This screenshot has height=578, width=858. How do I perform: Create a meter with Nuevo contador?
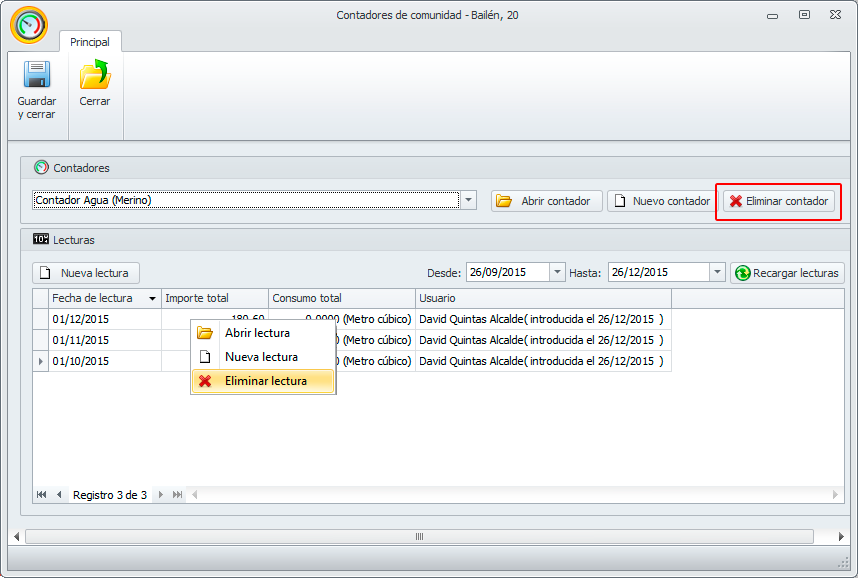(x=660, y=201)
